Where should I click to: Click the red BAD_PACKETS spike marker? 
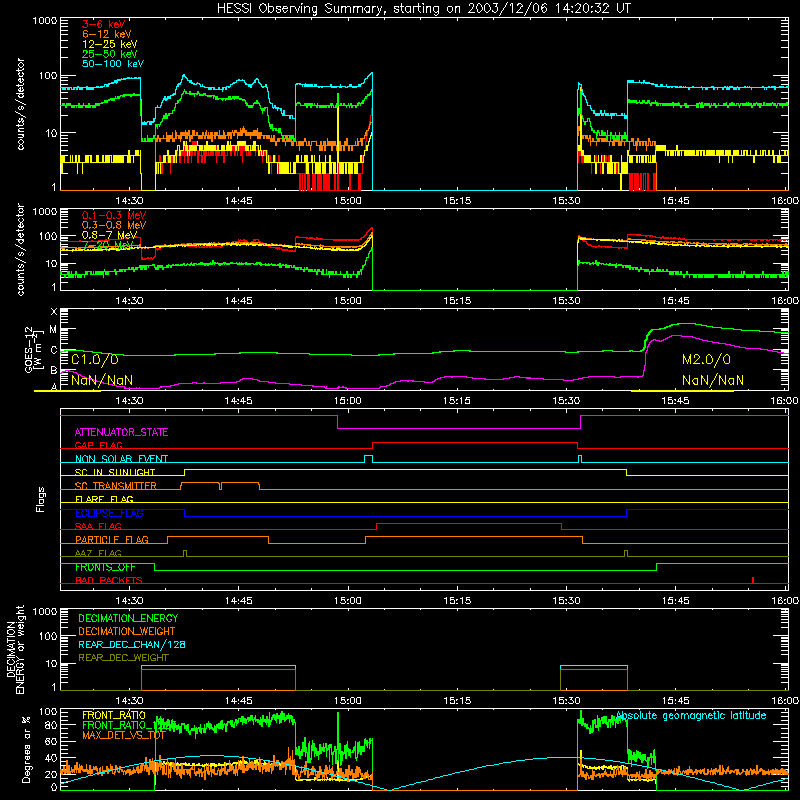coord(753,580)
